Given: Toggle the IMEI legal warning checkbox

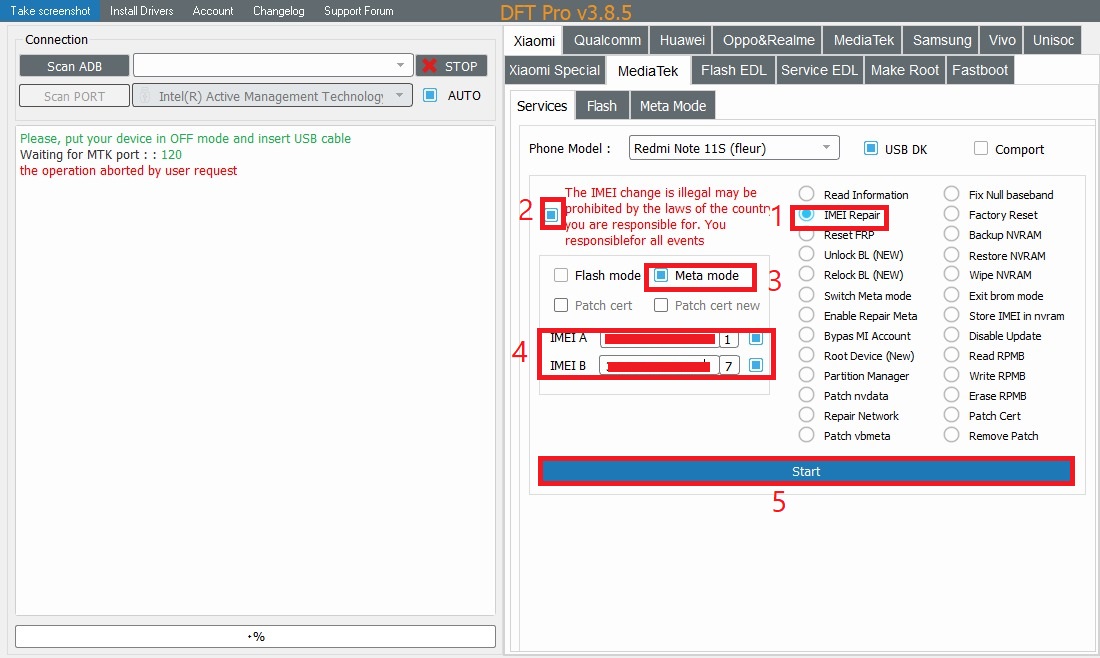Looking at the screenshot, I should [551, 215].
